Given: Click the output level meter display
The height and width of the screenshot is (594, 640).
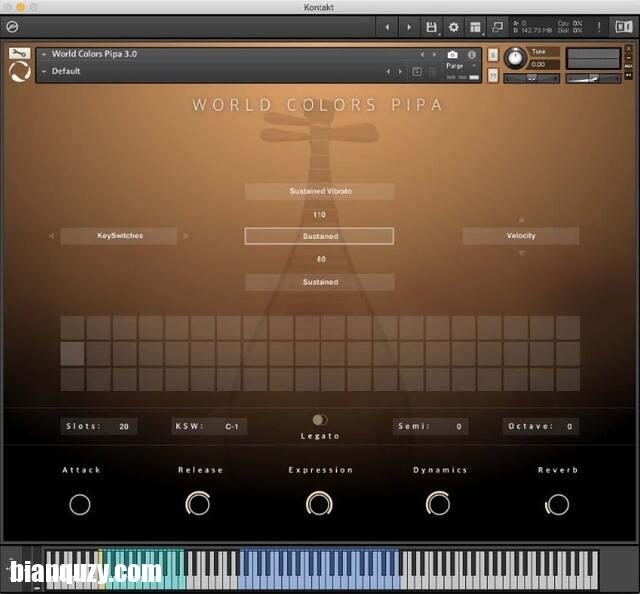Looking at the screenshot, I should click(x=593, y=58).
